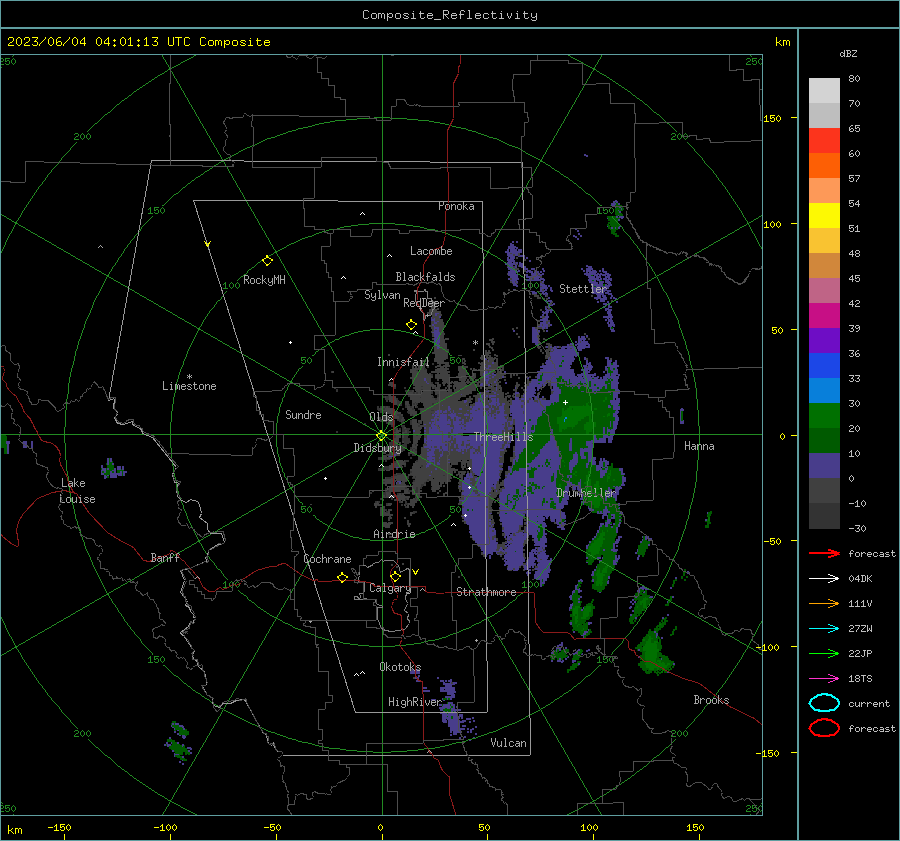
Task: Click the white plus marker in green echo
Action: [565, 402]
